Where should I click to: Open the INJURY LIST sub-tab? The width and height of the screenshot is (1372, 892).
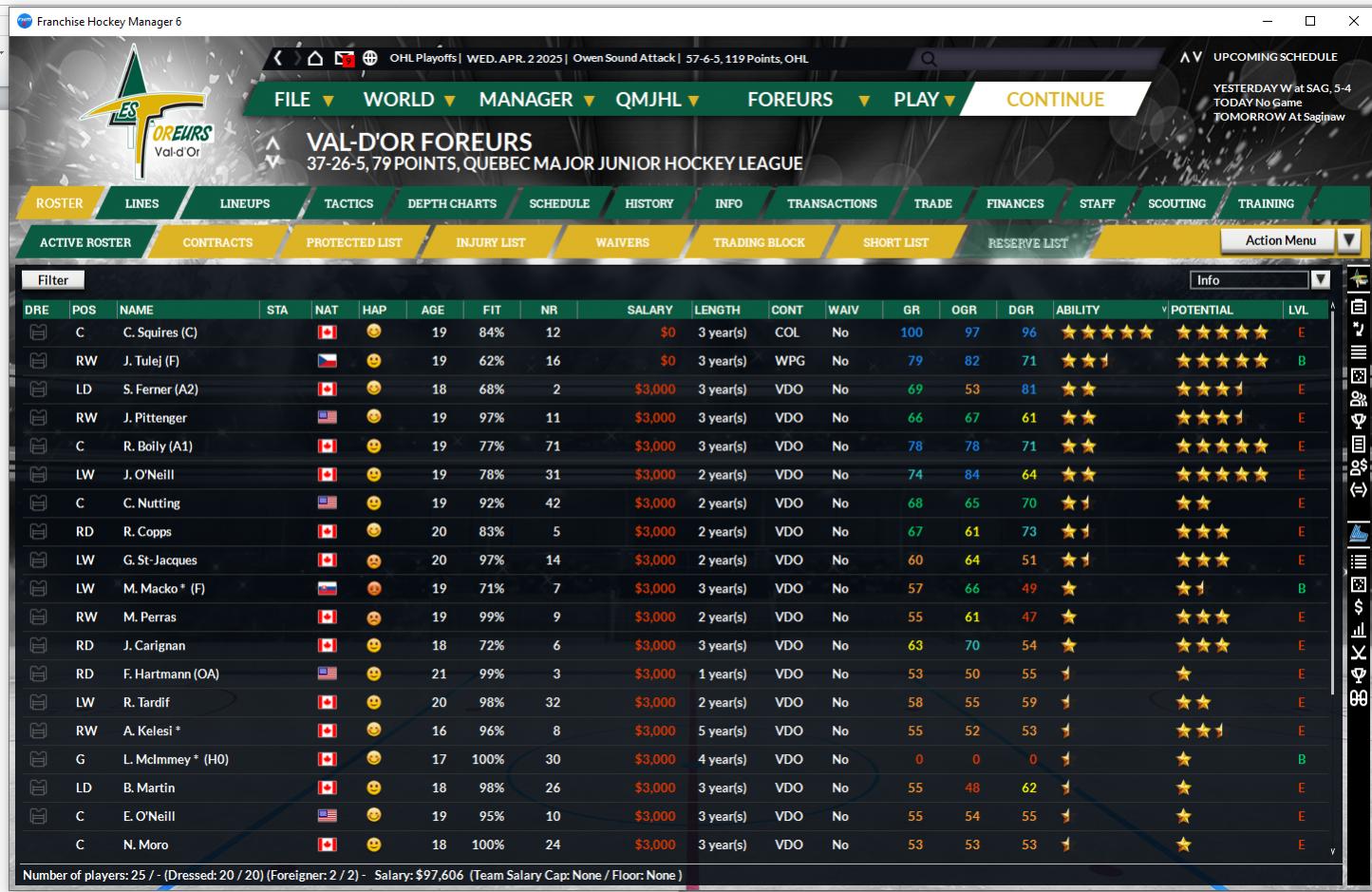pyautogui.click(x=490, y=242)
